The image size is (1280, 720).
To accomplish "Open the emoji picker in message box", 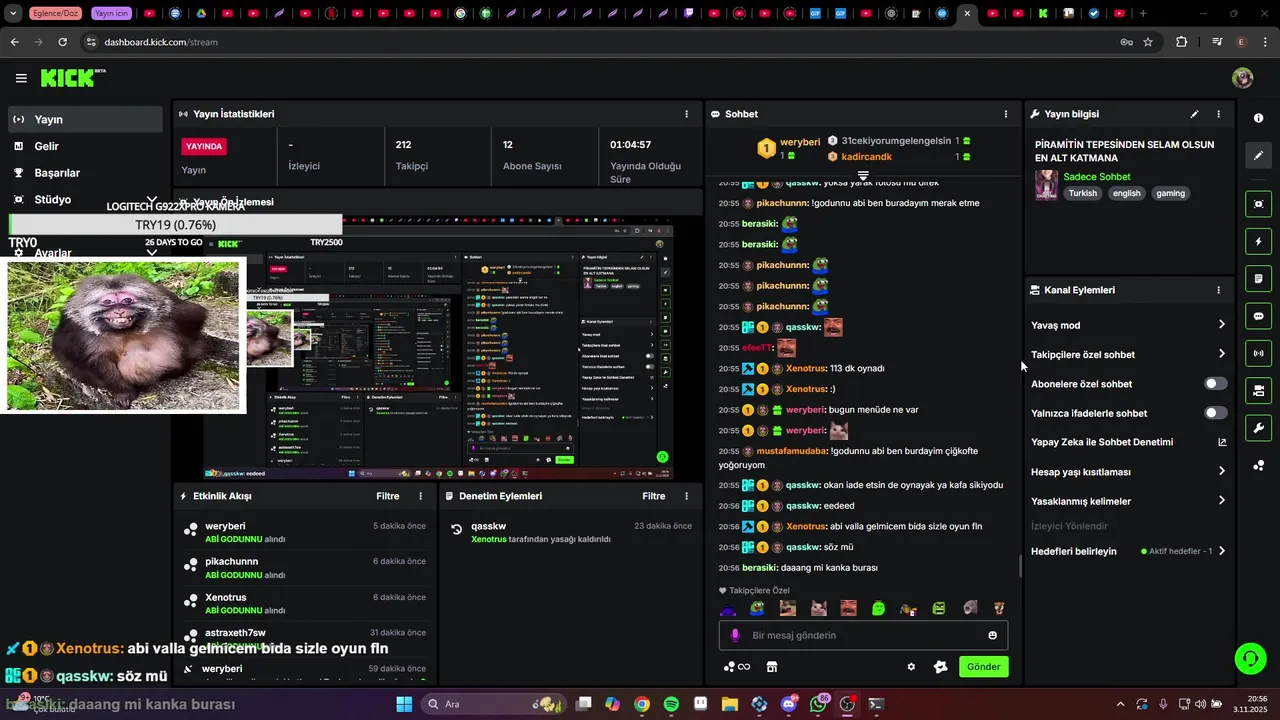I will click(x=992, y=635).
